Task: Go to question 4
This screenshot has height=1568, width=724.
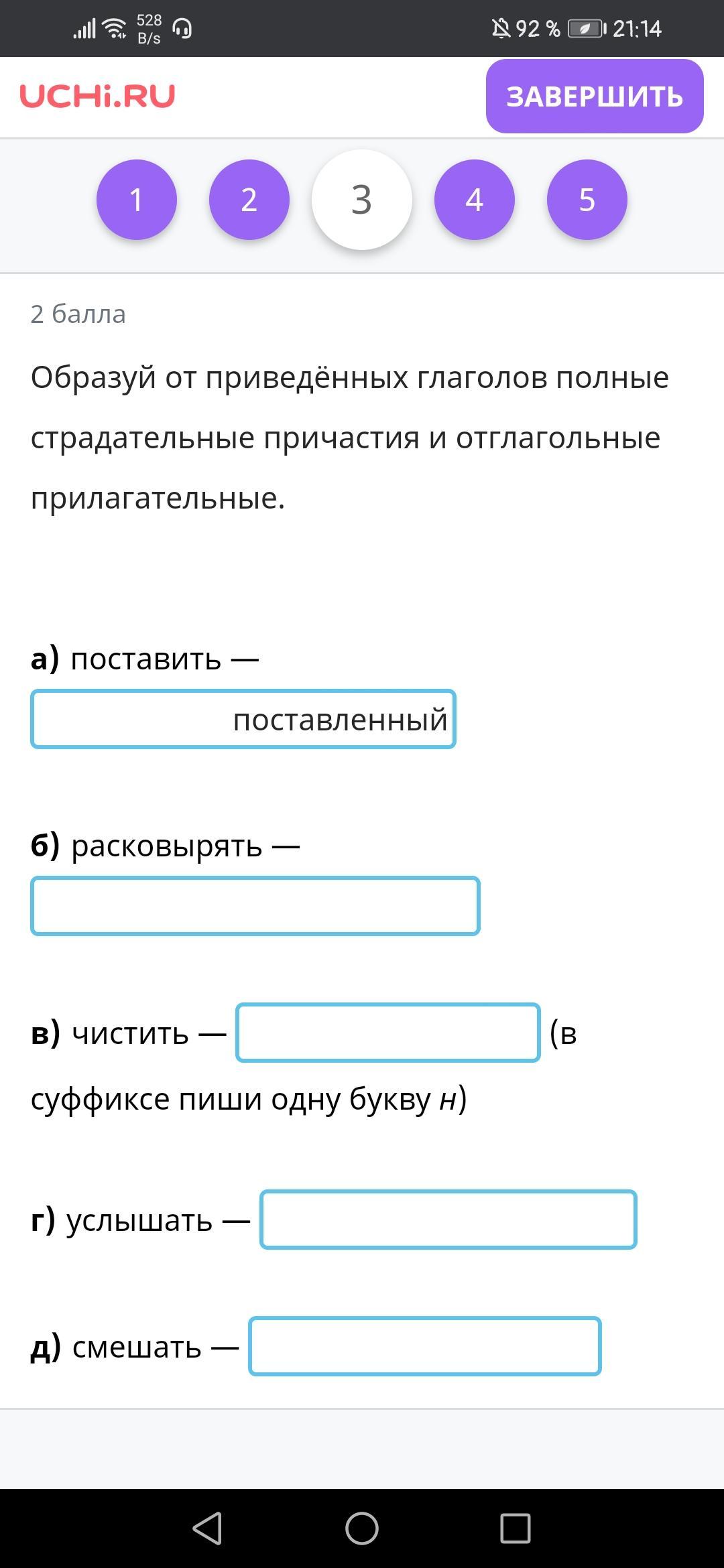Action: tap(475, 200)
